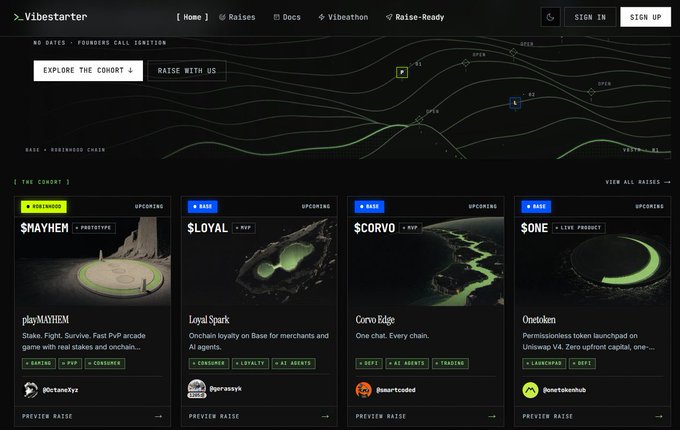Open @gerassyk profile handle
Viewport: 680px width, 430px height.
pos(226,389)
